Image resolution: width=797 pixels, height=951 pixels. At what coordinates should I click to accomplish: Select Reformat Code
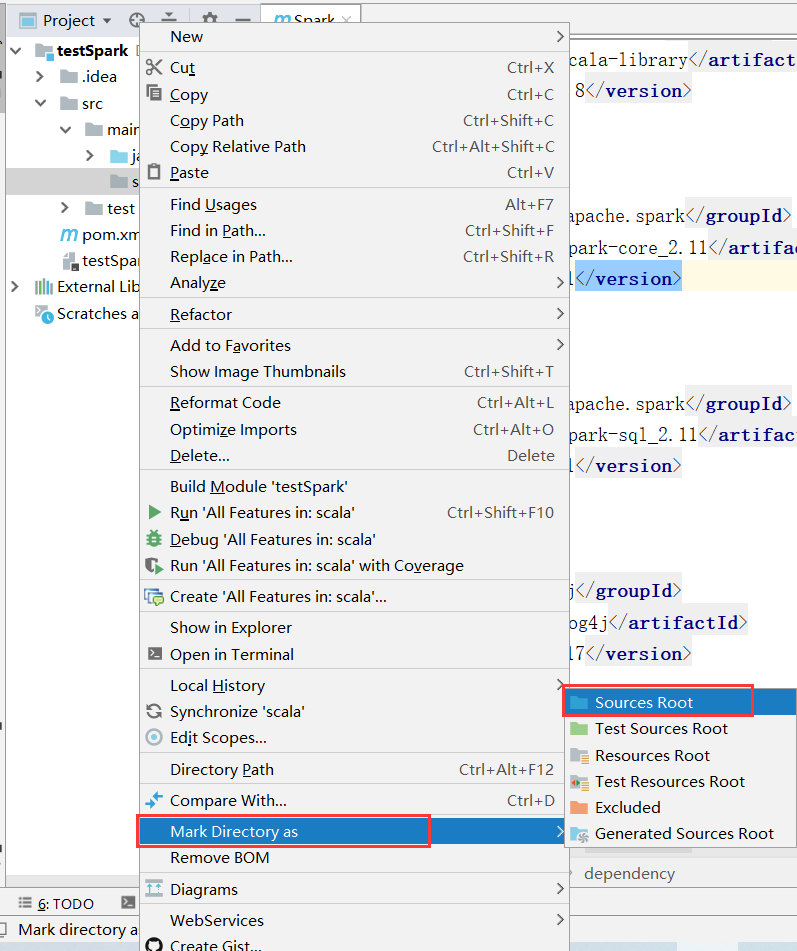(354, 403)
